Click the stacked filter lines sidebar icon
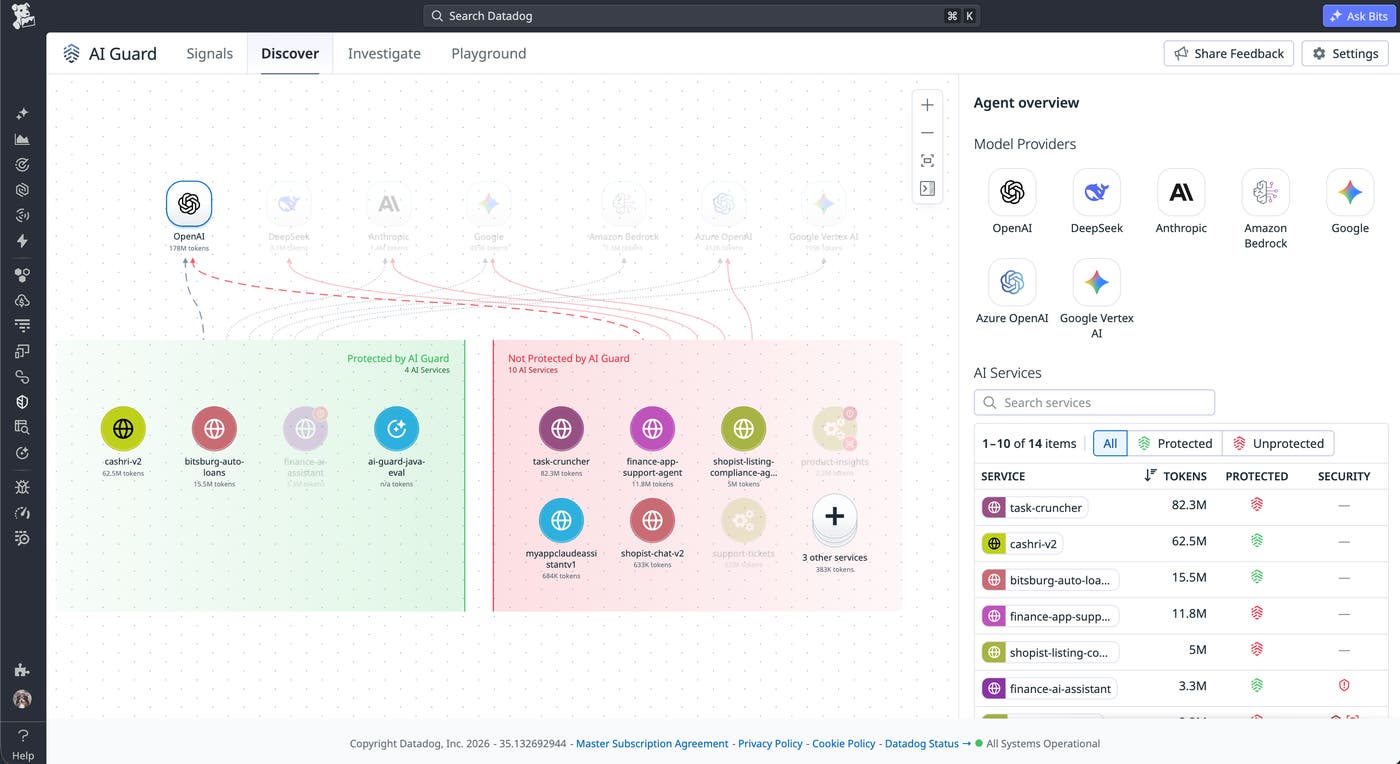This screenshot has width=1400, height=764. 22,325
